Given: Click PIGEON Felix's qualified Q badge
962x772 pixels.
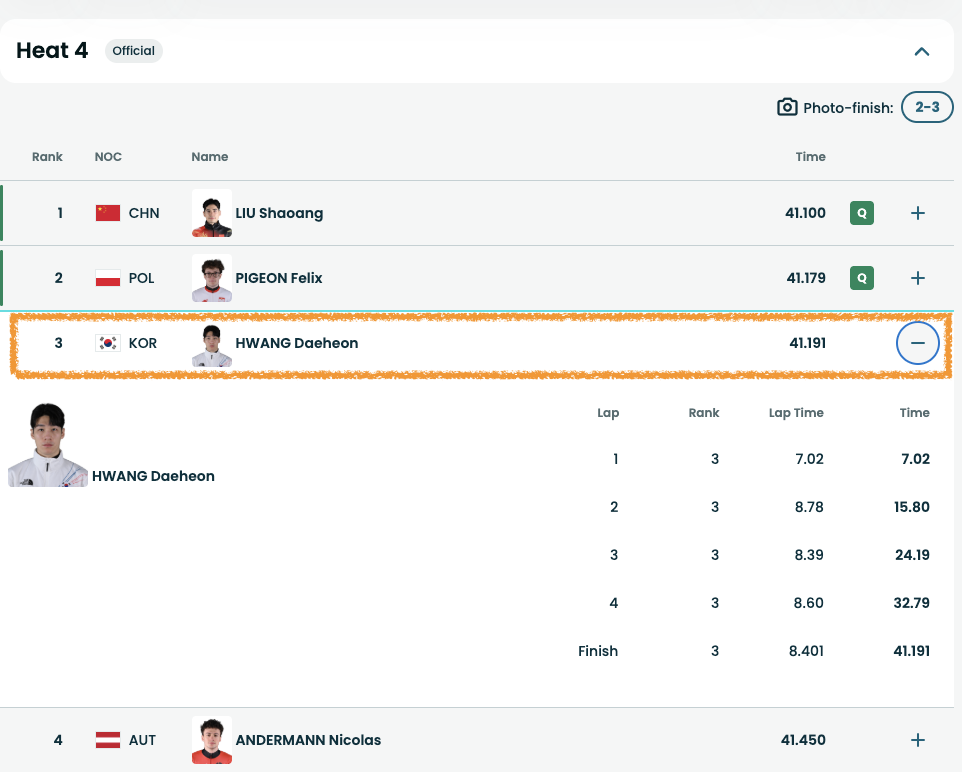Looking at the screenshot, I should click(861, 278).
